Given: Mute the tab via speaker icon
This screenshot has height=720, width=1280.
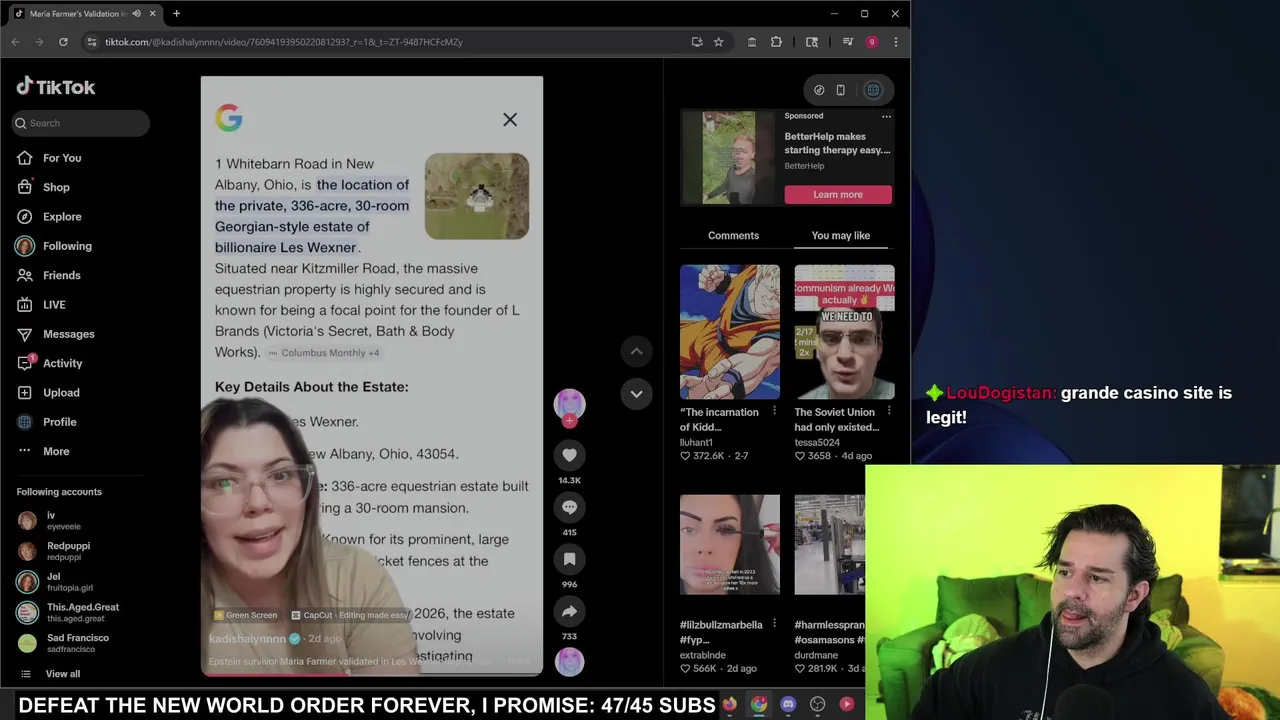Looking at the screenshot, I should 136,14.
